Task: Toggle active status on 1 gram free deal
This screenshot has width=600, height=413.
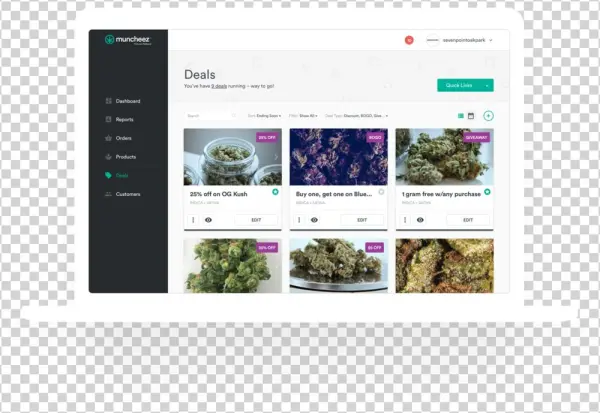Action: pyautogui.click(x=487, y=191)
